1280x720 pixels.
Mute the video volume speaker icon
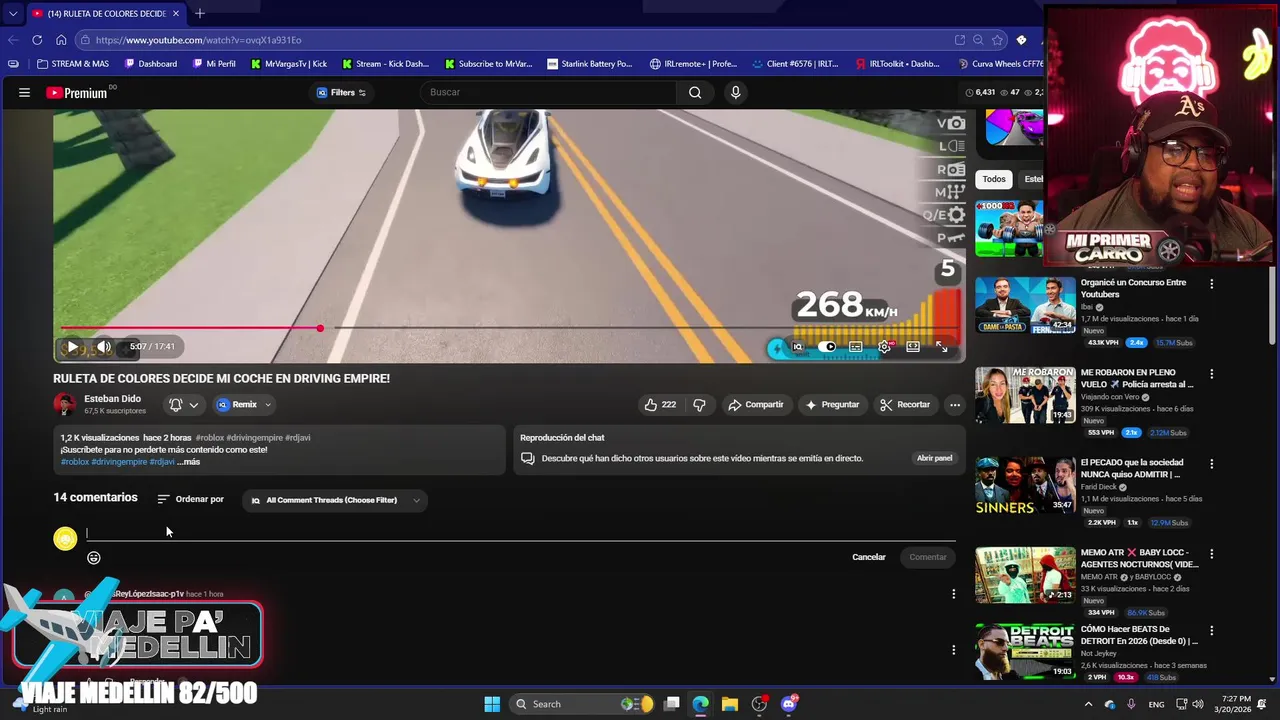(103, 347)
